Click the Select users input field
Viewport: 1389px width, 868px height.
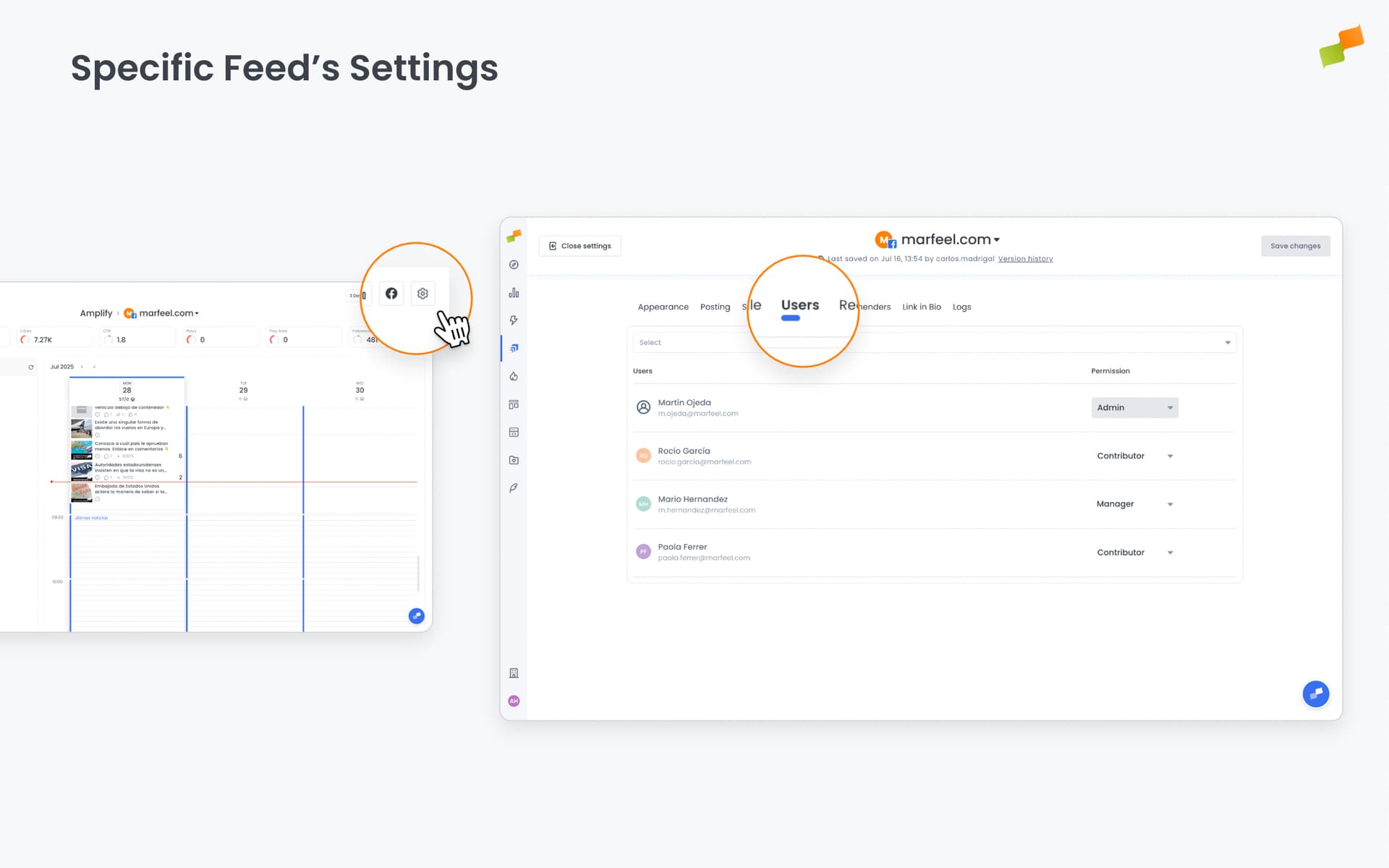coord(796,341)
